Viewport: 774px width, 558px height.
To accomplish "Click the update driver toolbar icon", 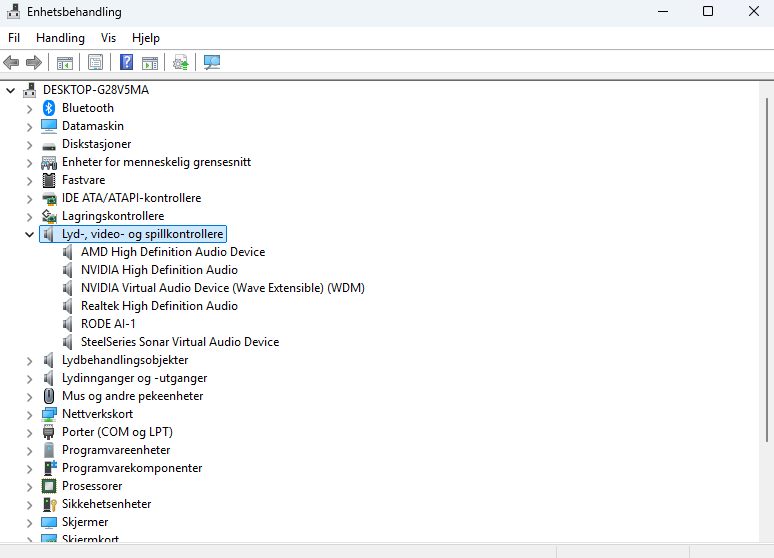I will 181,63.
